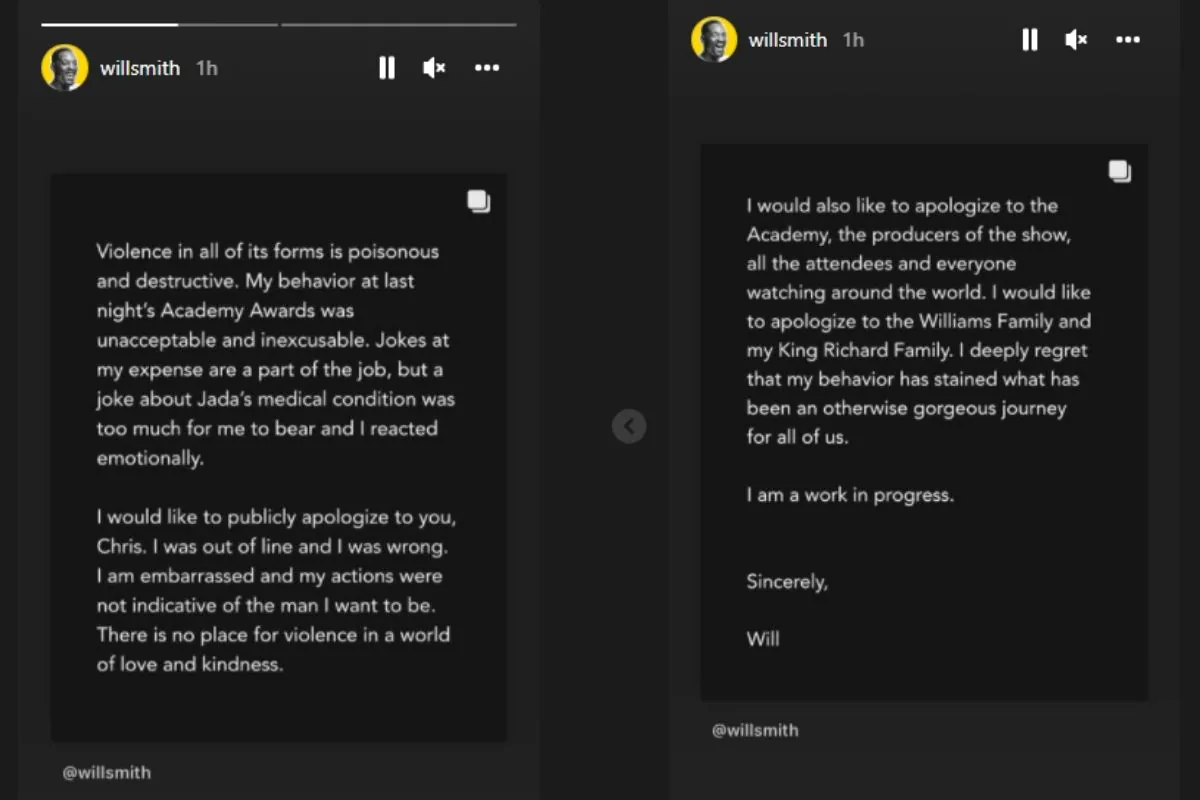Click @willsmith caption under right post

pyautogui.click(x=755, y=730)
